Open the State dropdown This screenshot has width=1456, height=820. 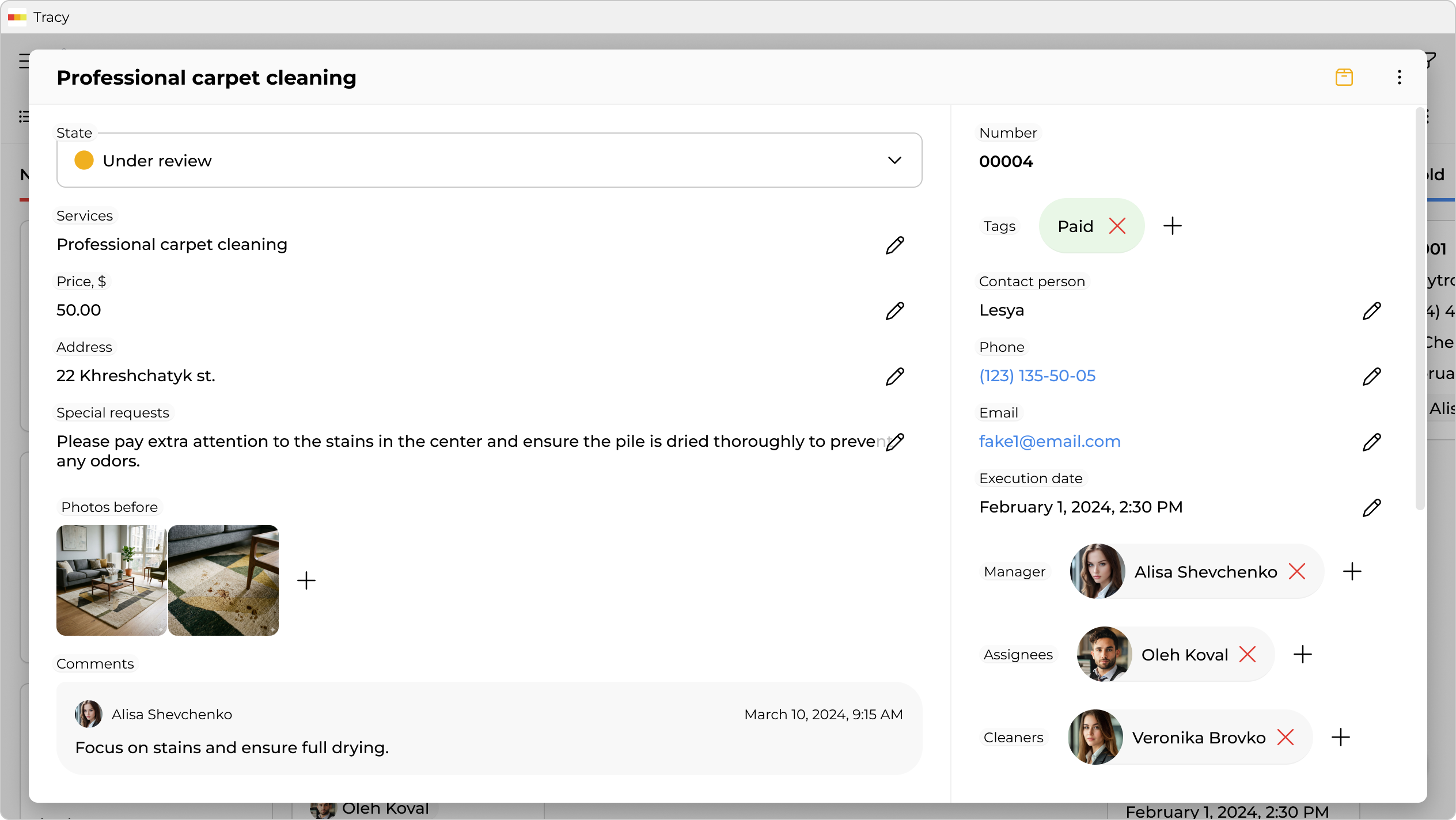click(488, 161)
